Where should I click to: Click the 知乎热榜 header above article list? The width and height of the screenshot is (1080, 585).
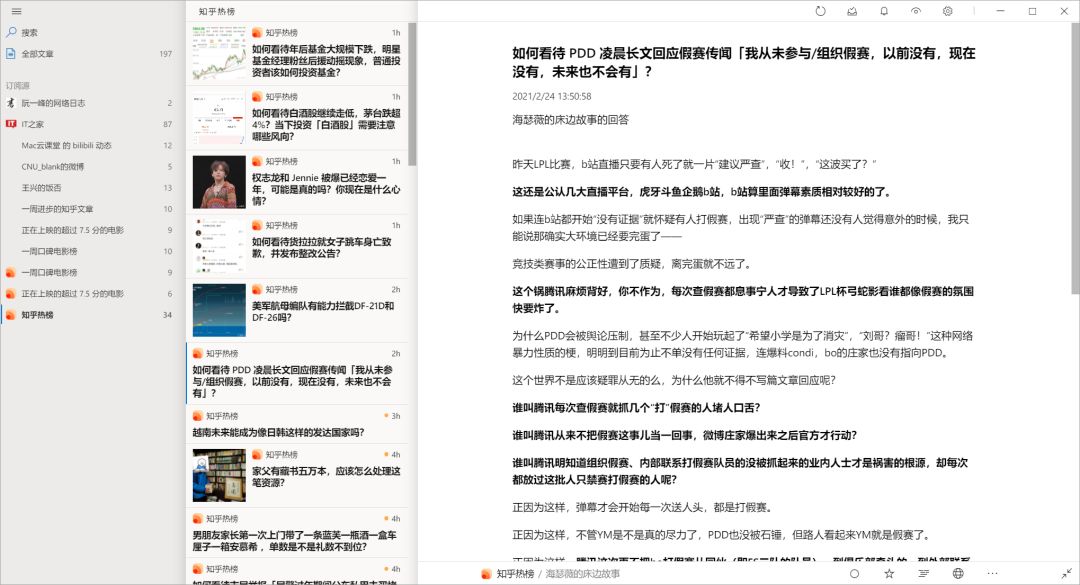(217, 12)
